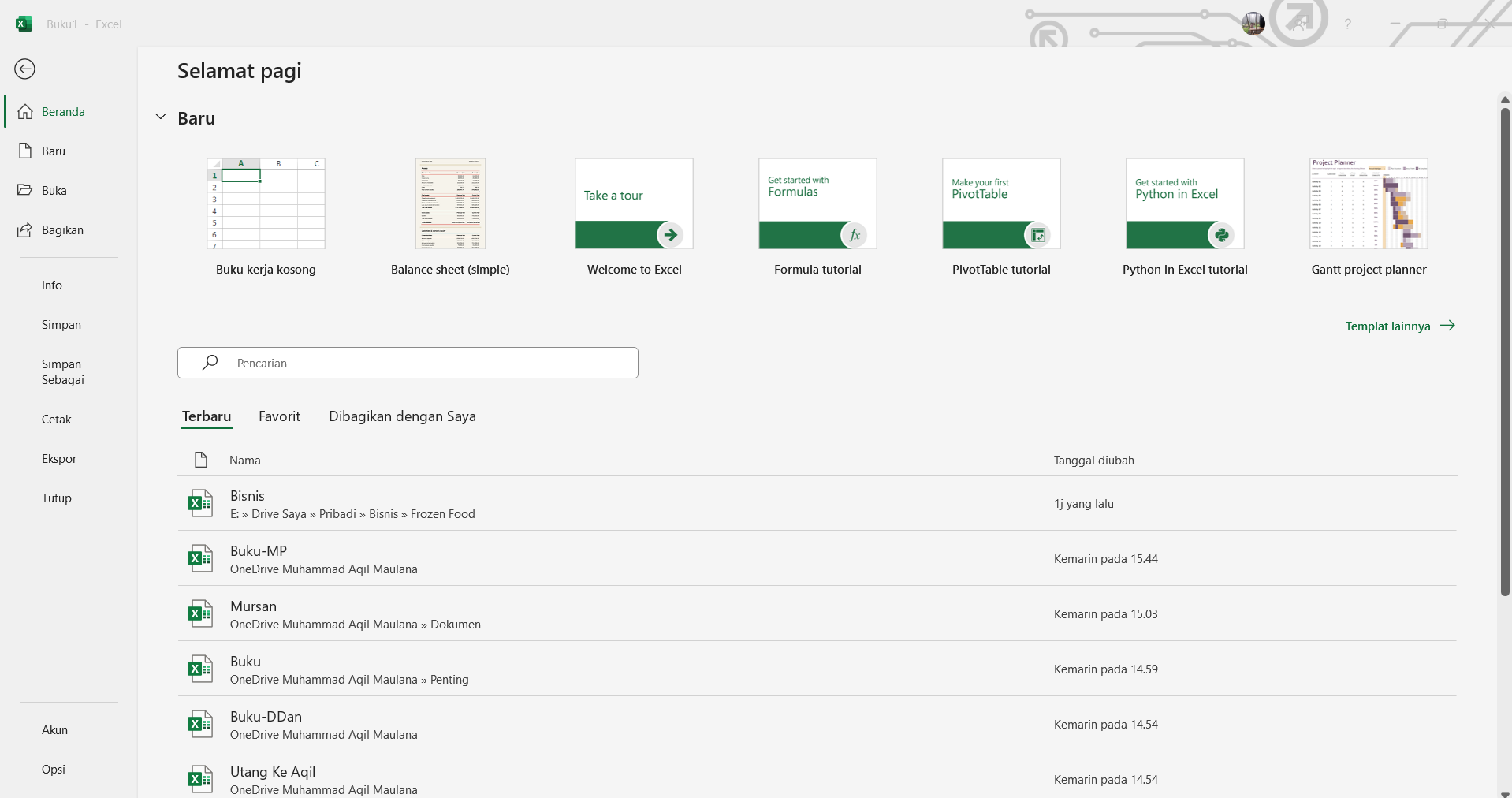Open the Balance sheet (simple) template
Viewport: 1512px width, 798px height.
450,218
